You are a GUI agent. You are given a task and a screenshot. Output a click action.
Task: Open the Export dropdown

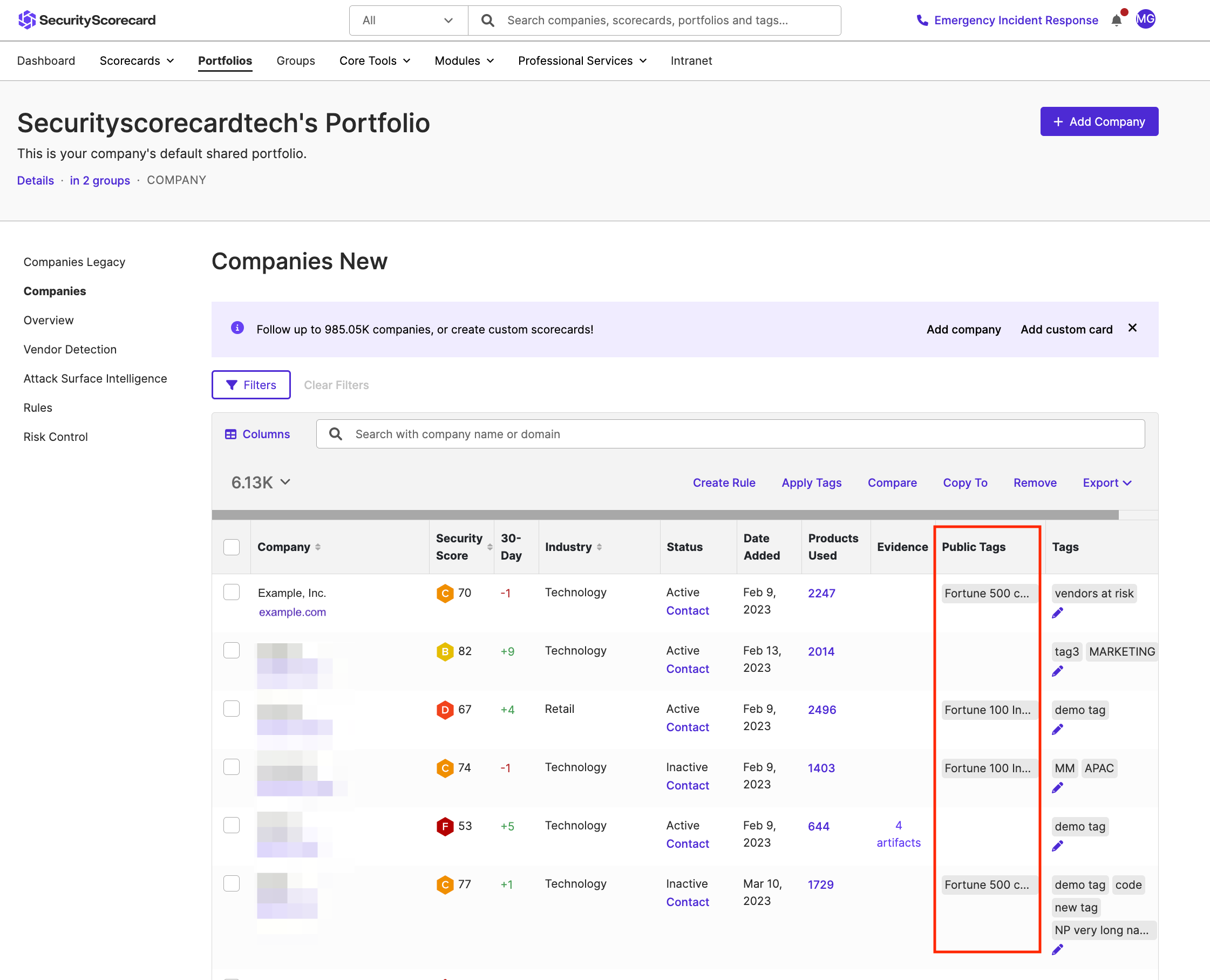click(x=1107, y=483)
